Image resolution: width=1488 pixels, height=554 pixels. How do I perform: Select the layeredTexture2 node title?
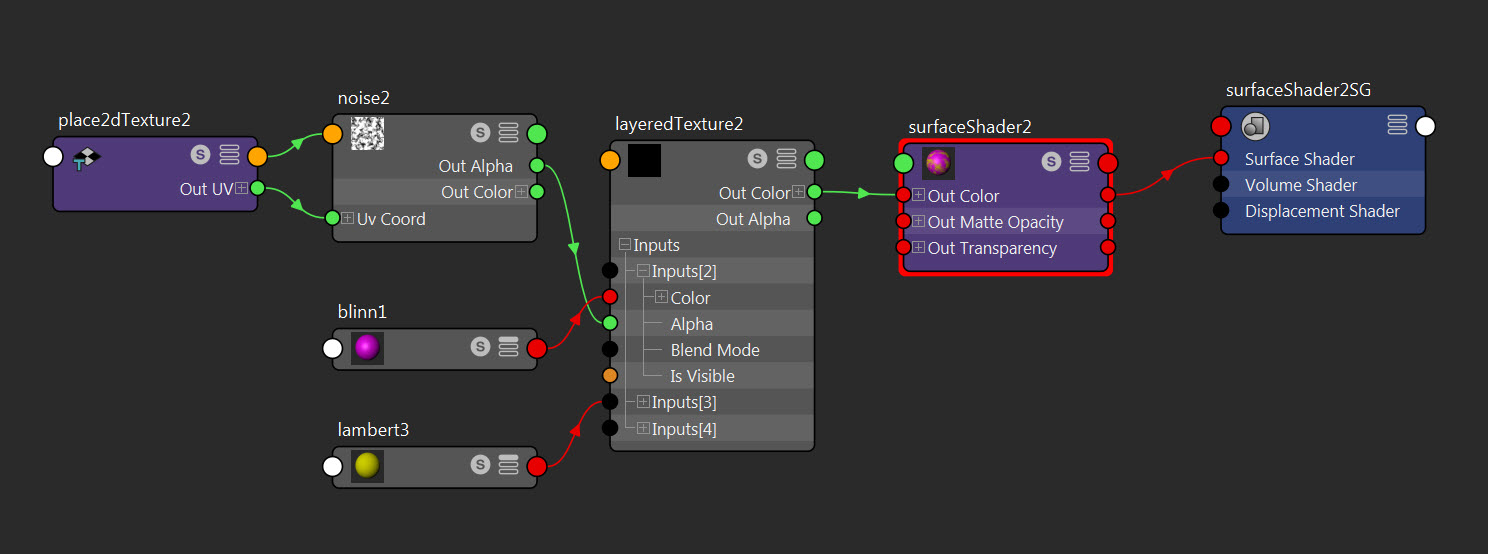680,124
